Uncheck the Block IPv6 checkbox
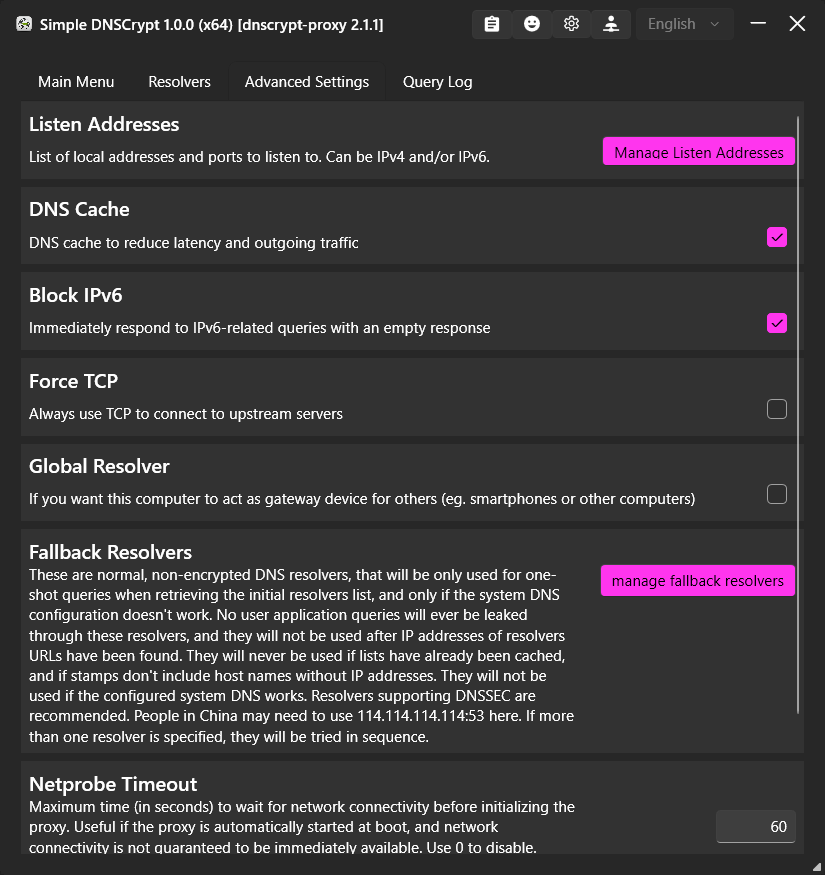The width and height of the screenshot is (825, 875). coord(776,323)
